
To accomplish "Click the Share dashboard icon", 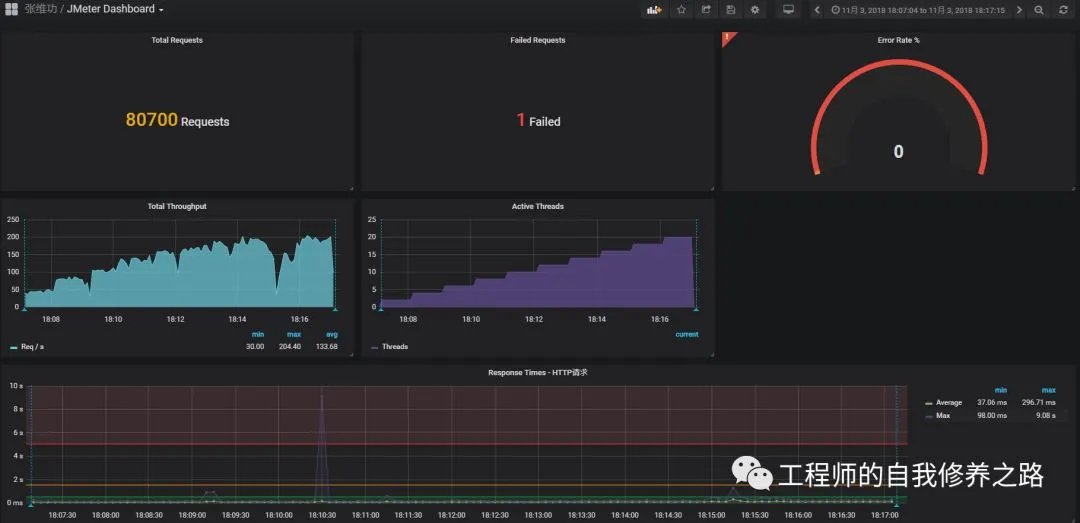I will pos(706,10).
